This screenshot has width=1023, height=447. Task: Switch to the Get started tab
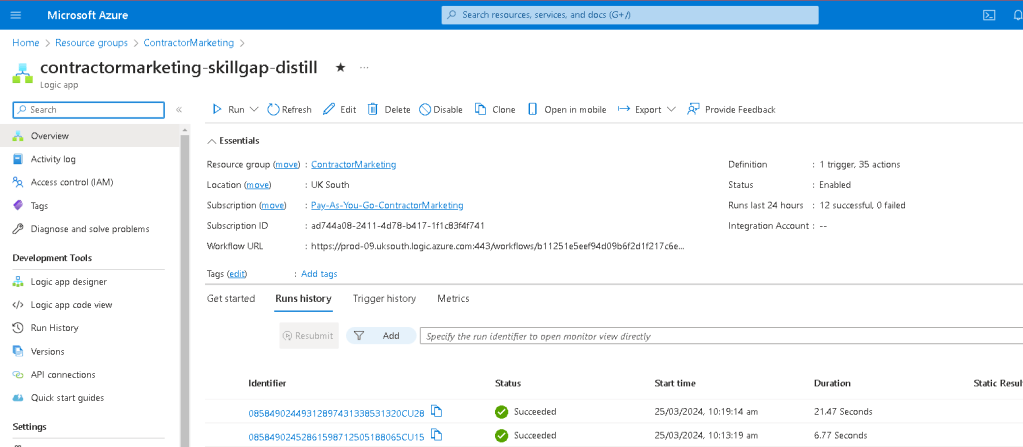tap(231, 299)
